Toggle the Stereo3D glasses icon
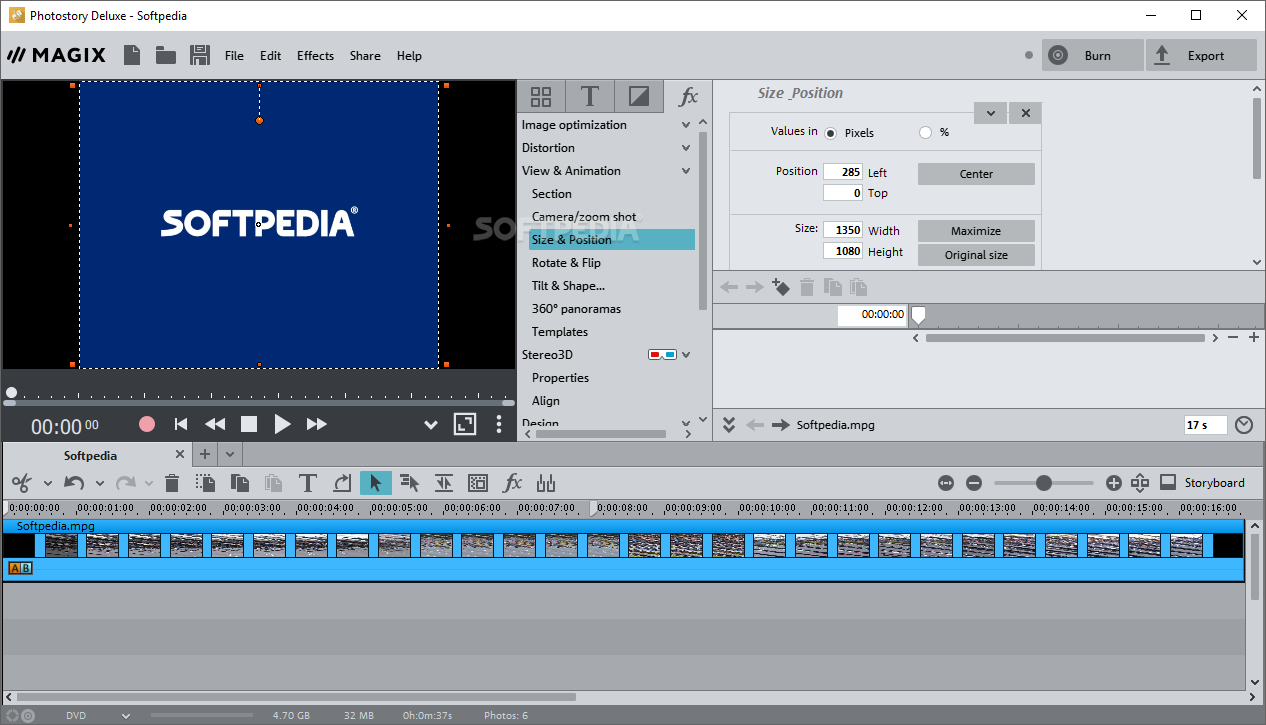 [662, 355]
